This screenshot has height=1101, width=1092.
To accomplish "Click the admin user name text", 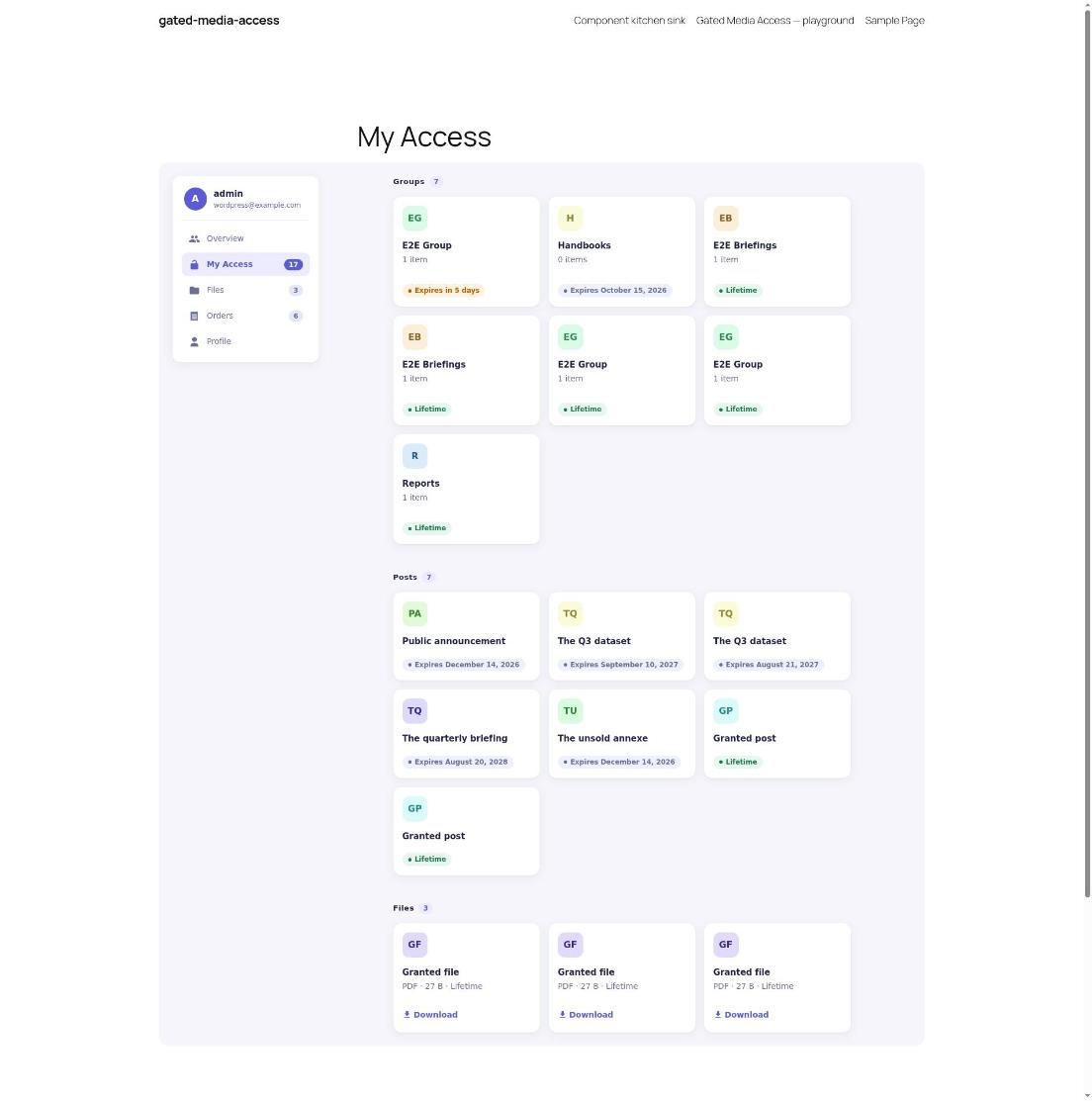I will pos(228,194).
